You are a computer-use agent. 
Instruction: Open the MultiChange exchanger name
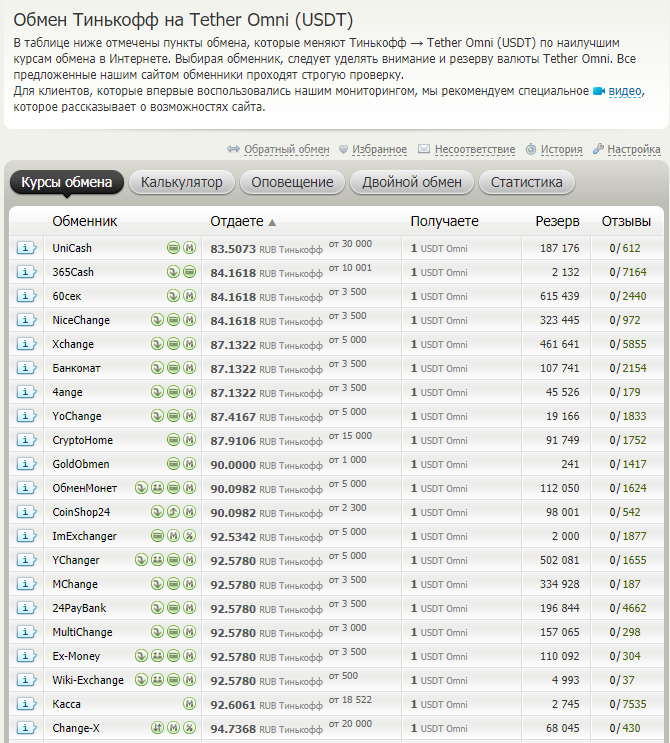(82, 632)
